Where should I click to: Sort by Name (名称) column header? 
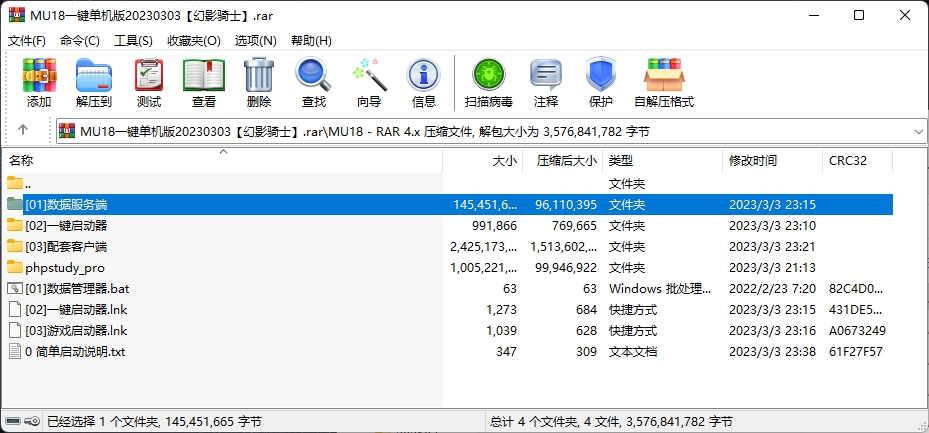(22, 160)
